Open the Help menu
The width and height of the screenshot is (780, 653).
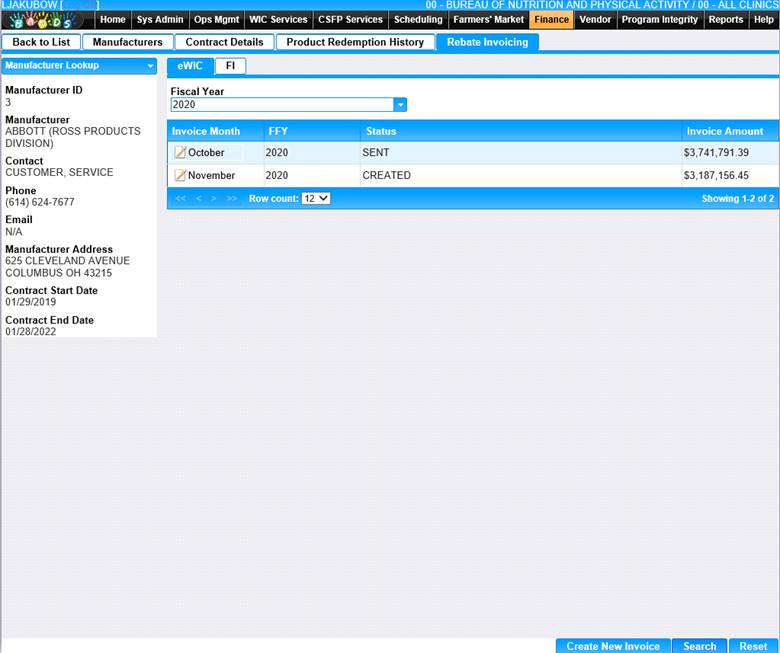[764, 20]
